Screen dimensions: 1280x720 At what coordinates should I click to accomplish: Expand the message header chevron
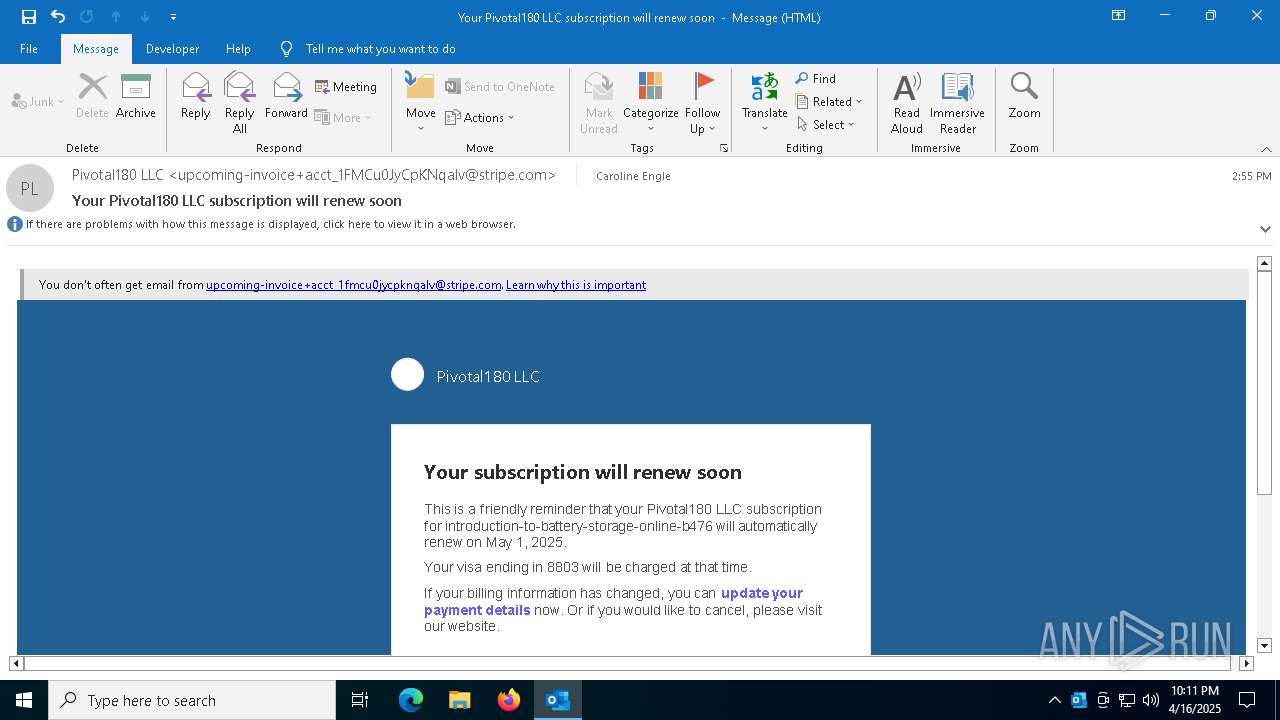tap(1265, 229)
